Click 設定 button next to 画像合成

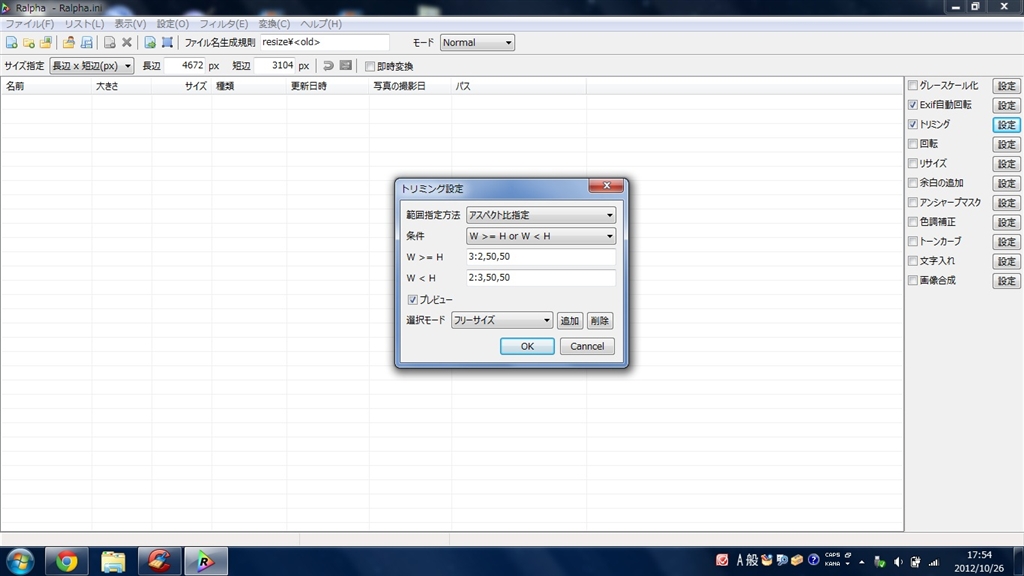tap(1006, 281)
